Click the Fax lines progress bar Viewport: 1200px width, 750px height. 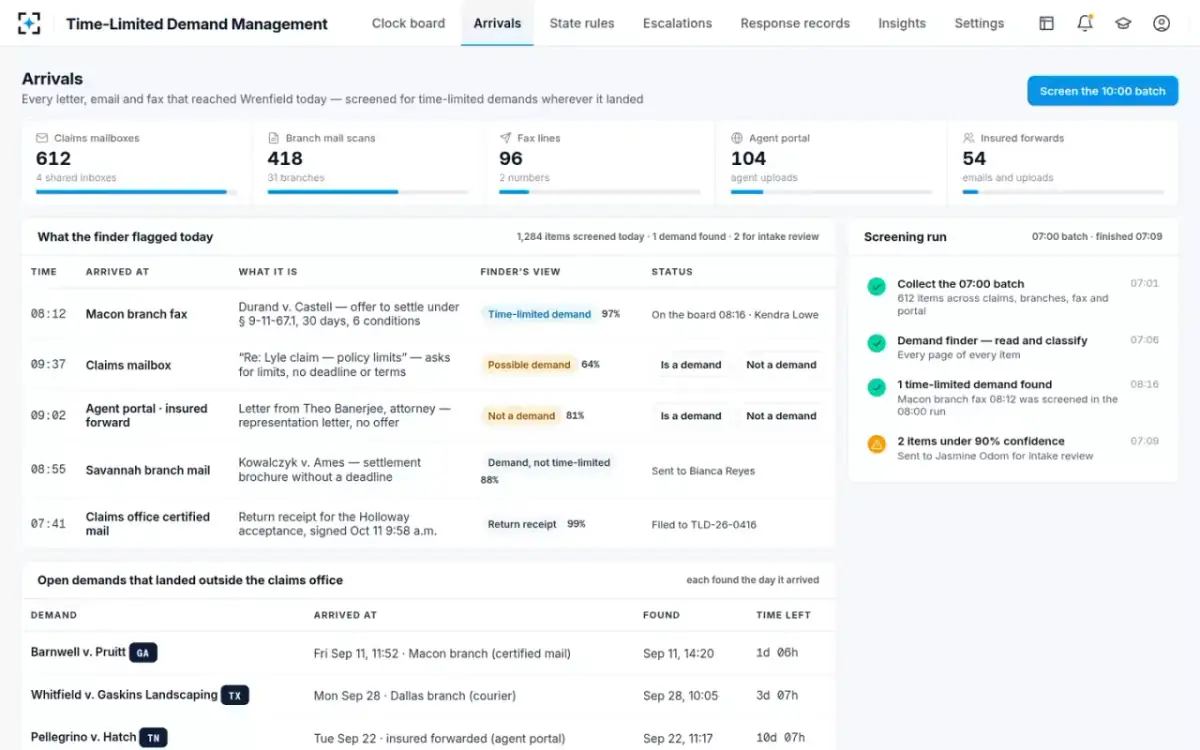pyautogui.click(x=599, y=192)
